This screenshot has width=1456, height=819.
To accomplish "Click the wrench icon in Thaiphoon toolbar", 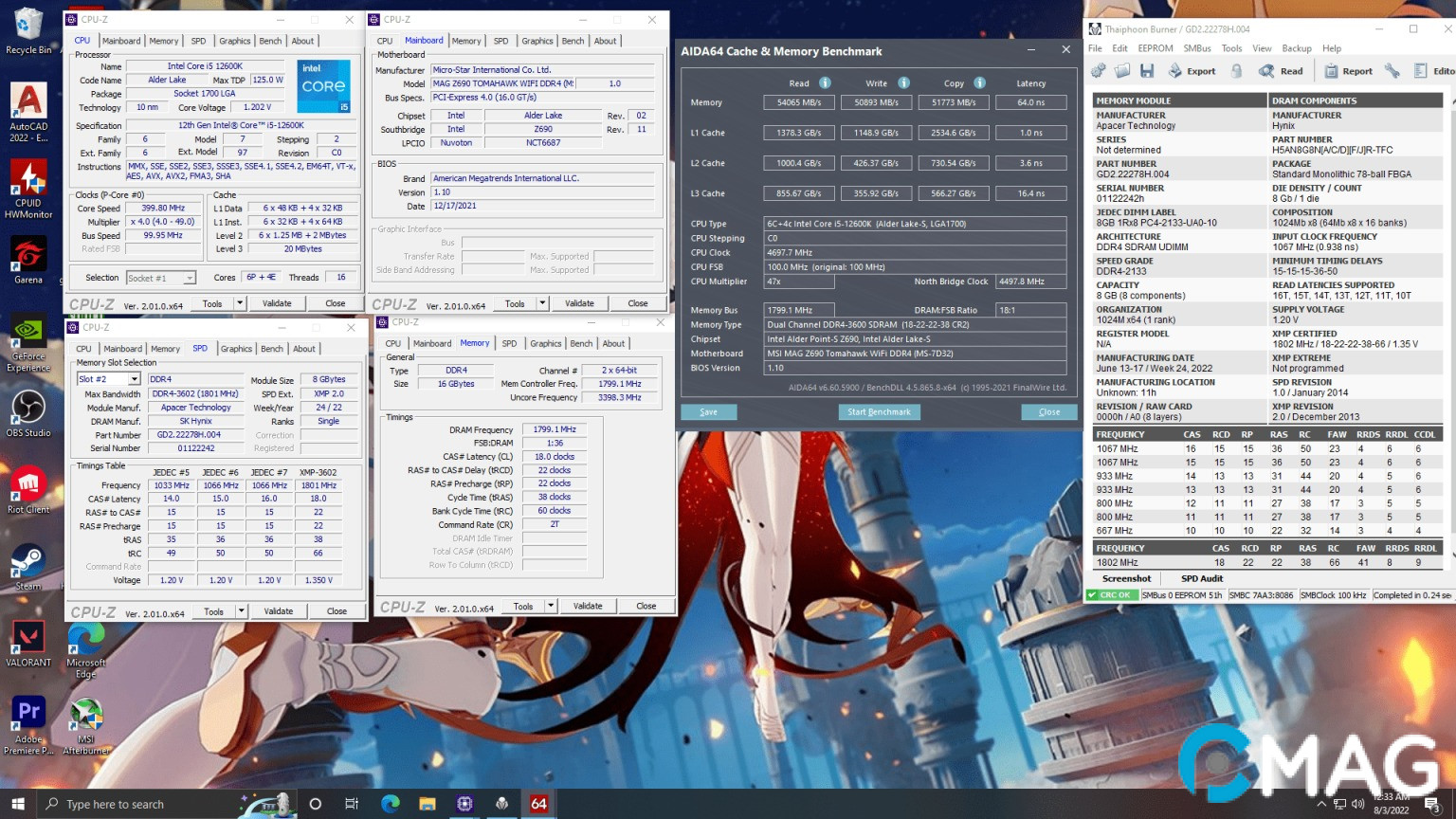I will (1392, 71).
